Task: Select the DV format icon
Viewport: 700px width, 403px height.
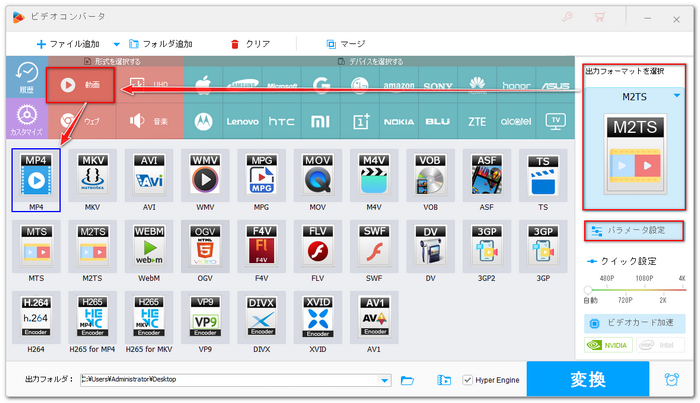Action: click(430, 248)
